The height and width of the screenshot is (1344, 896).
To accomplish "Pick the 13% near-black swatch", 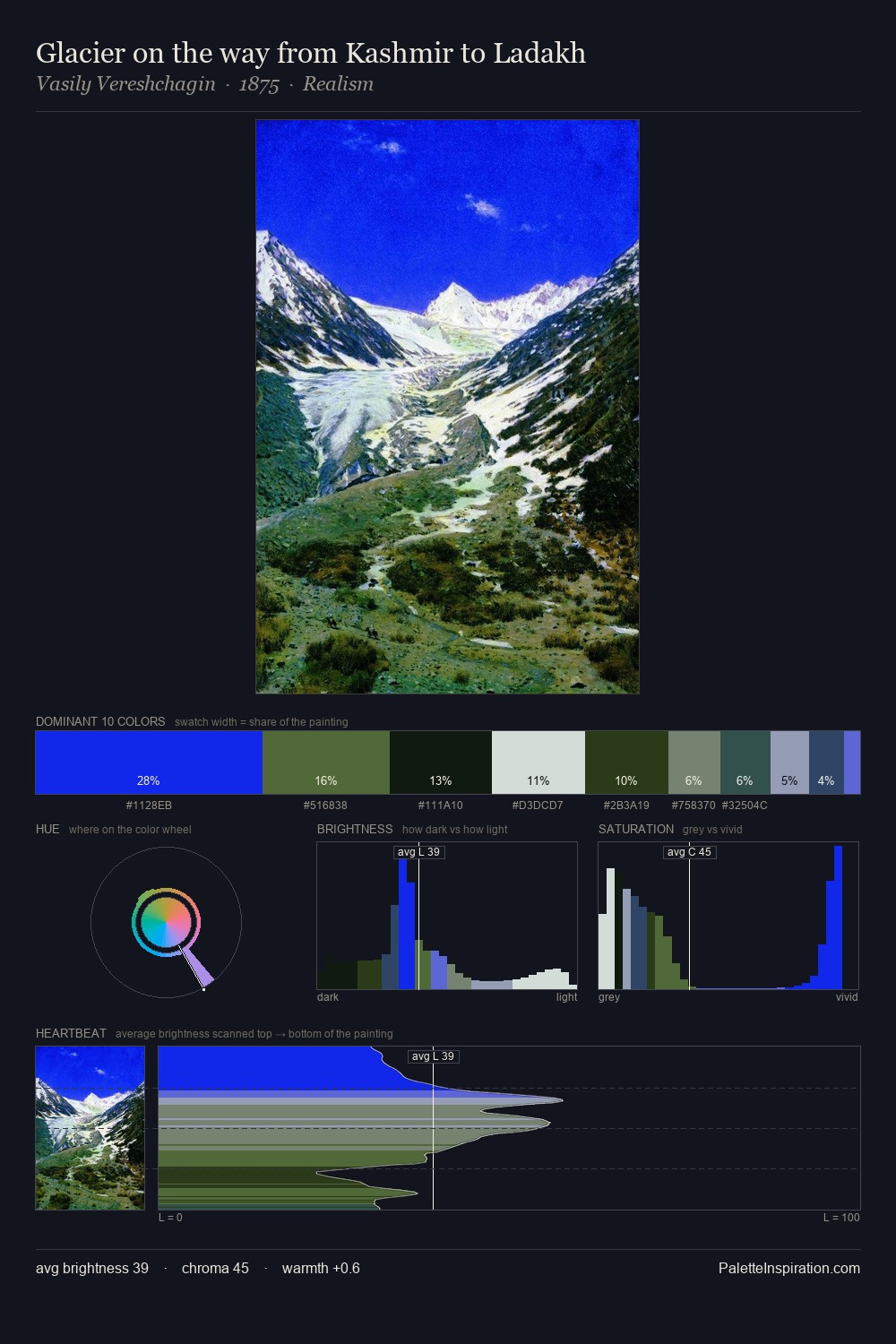I will (x=441, y=762).
